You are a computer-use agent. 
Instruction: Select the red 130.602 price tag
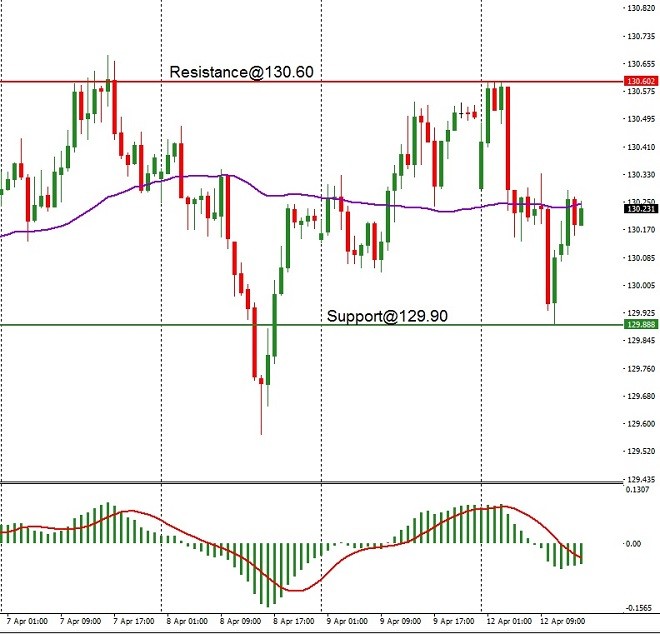pos(641,81)
